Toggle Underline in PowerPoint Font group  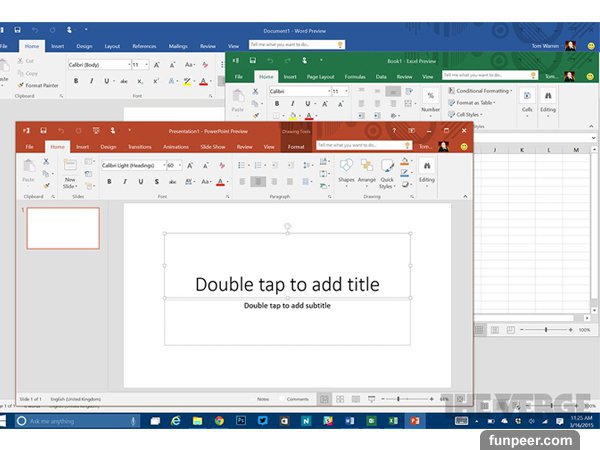pos(139,182)
